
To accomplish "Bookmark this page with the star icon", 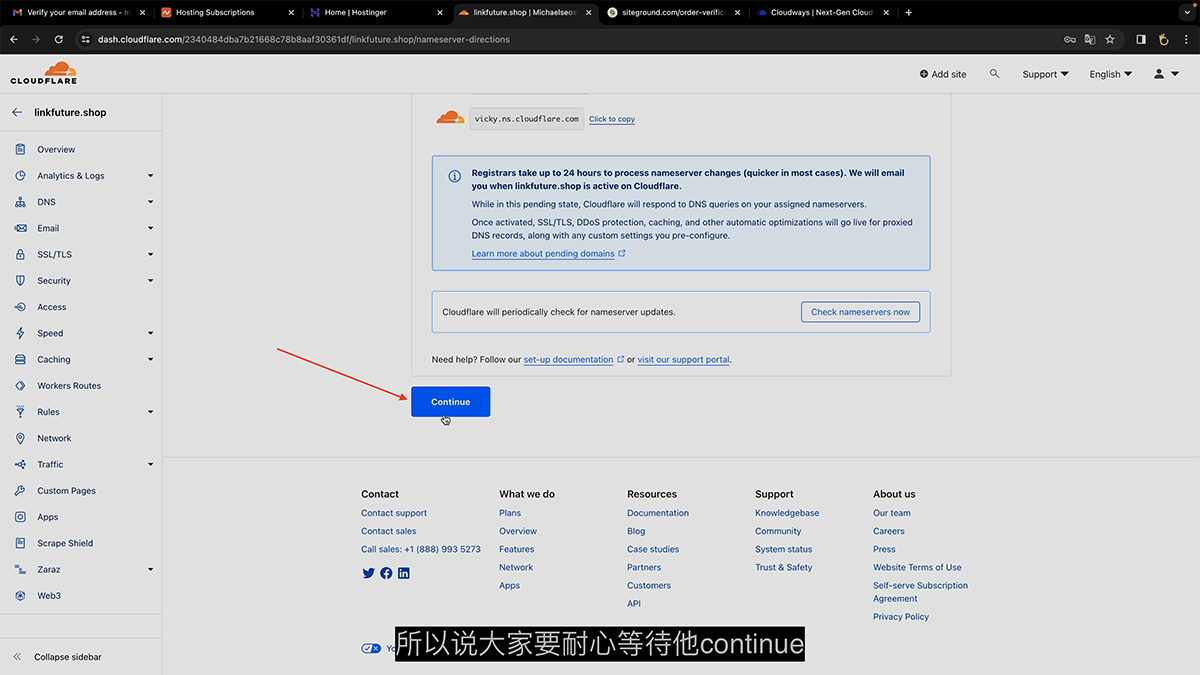I will (1110, 39).
